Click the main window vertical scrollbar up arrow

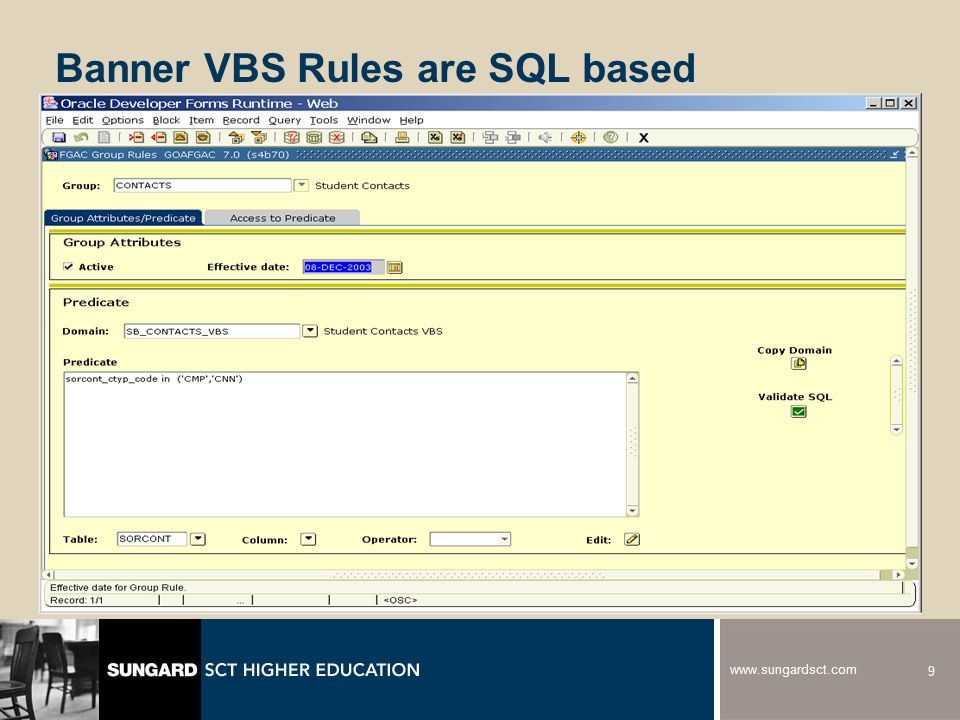click(912, 153)
